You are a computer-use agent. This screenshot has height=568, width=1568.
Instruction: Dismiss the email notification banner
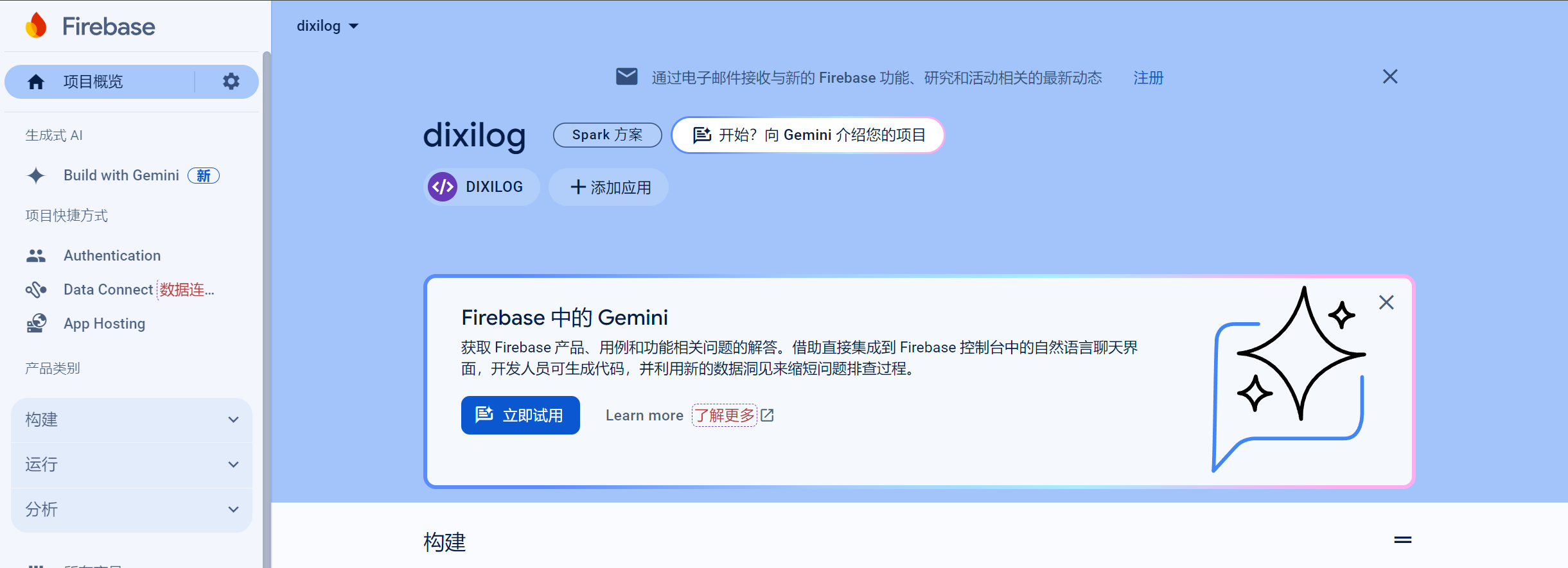(1390, 77)
